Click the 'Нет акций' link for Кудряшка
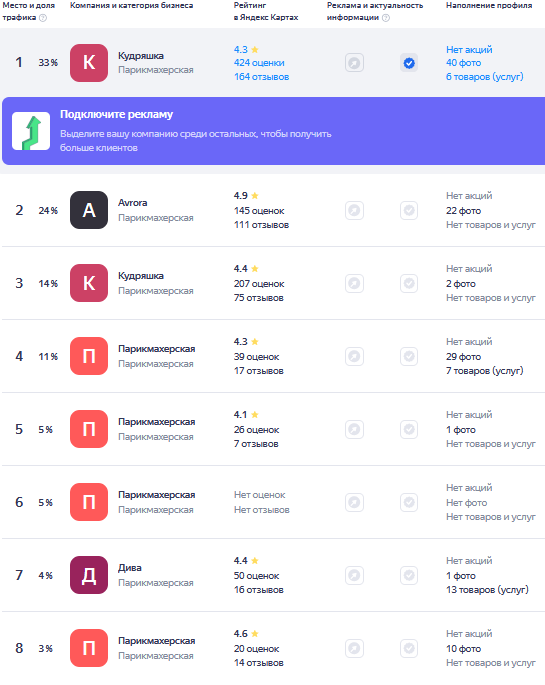This screenshot has width=545, height=685. (x=469, y=49)
